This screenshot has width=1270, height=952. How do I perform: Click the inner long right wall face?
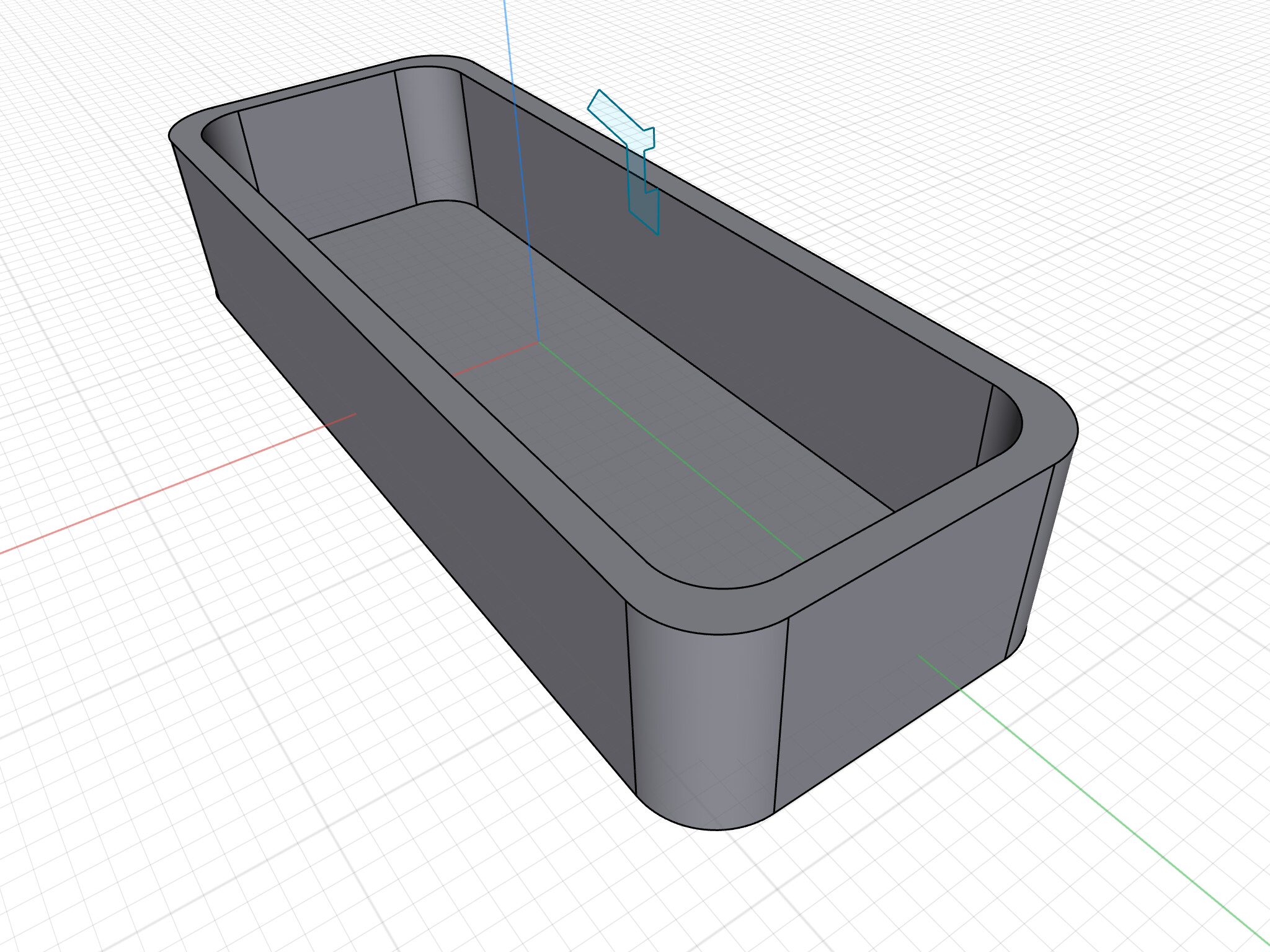(744, 322)
